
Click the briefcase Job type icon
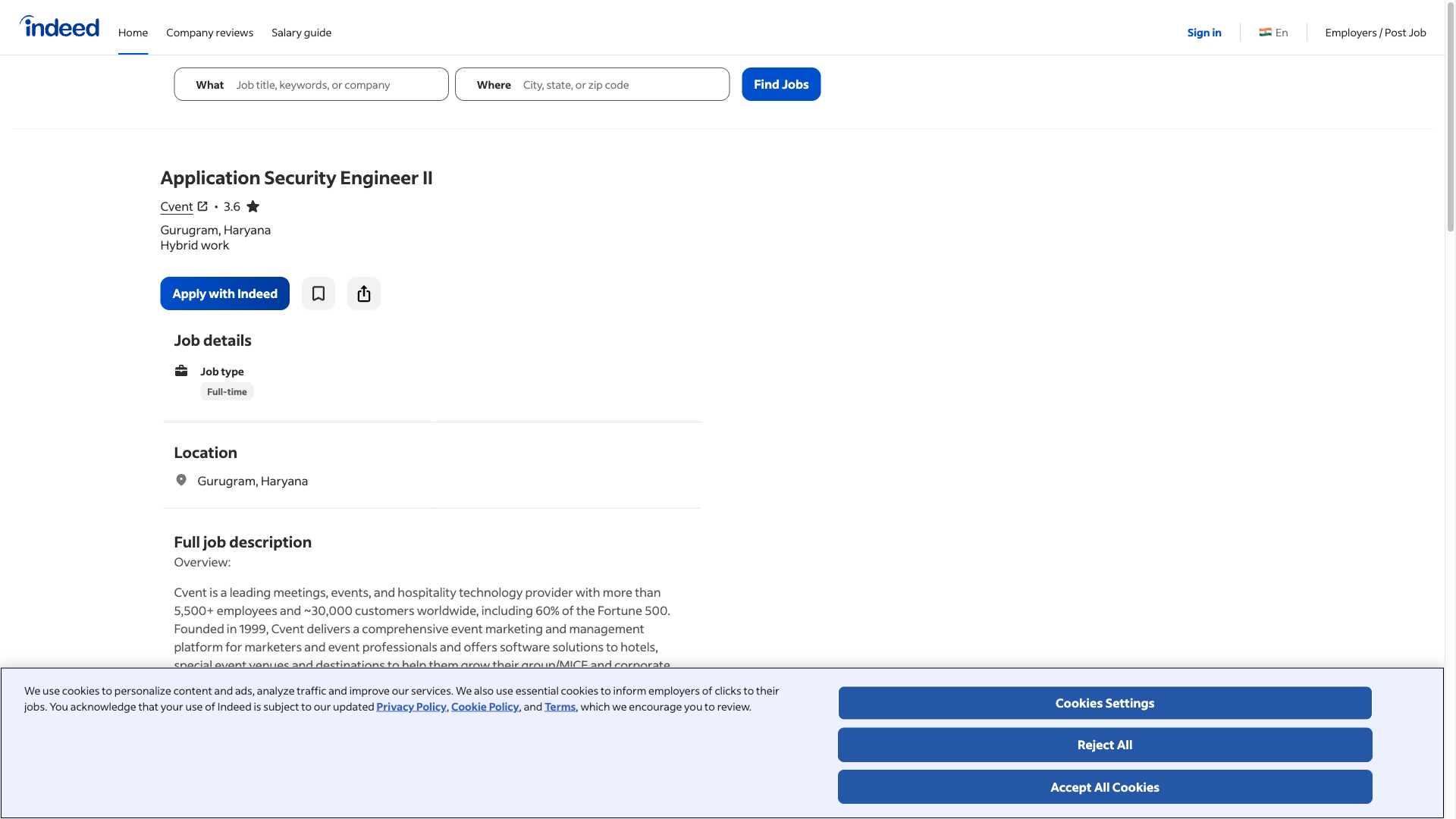click(x=181, y=371)
